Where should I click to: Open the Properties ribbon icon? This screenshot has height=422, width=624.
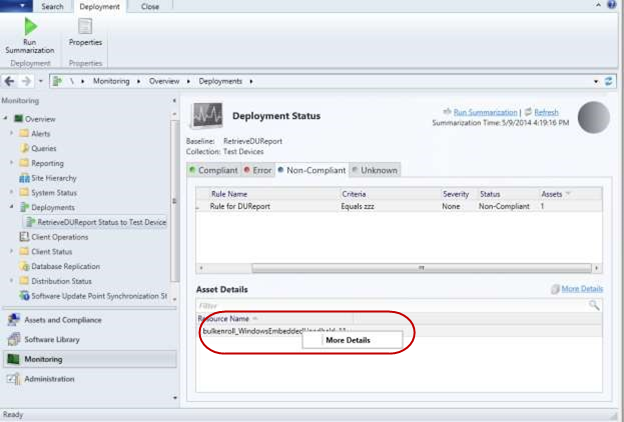pyautogui.click(x=85, y=33)
